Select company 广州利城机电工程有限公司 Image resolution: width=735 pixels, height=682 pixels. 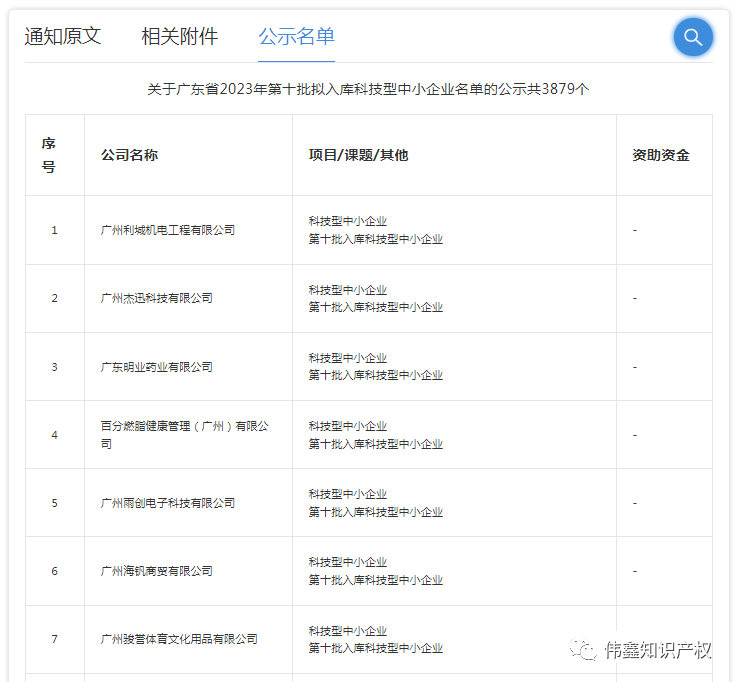[x=168, y=230]
